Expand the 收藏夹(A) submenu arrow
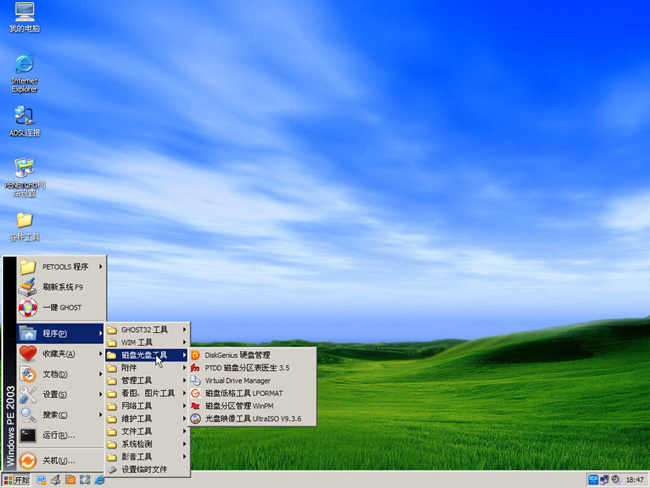This screenshot has height=488, width=650. (x=100, y=354)
